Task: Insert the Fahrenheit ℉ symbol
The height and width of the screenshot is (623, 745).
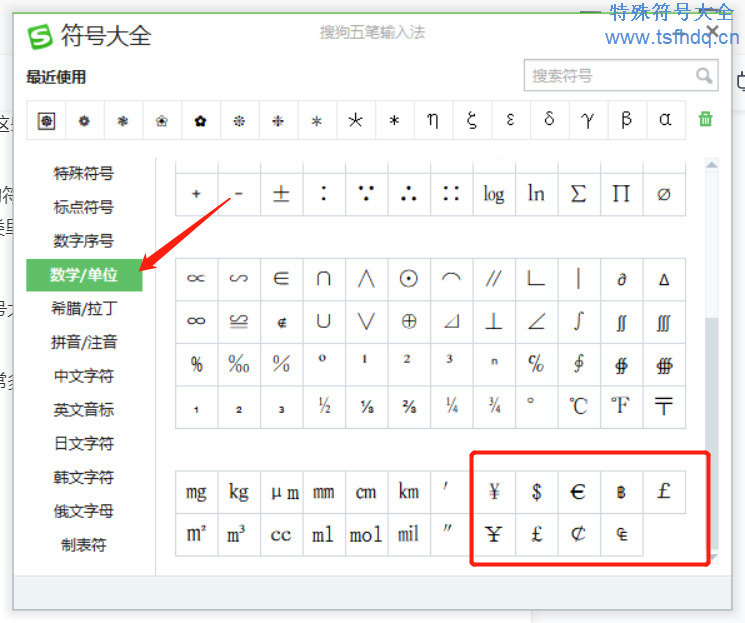Action: click(621, 407)
